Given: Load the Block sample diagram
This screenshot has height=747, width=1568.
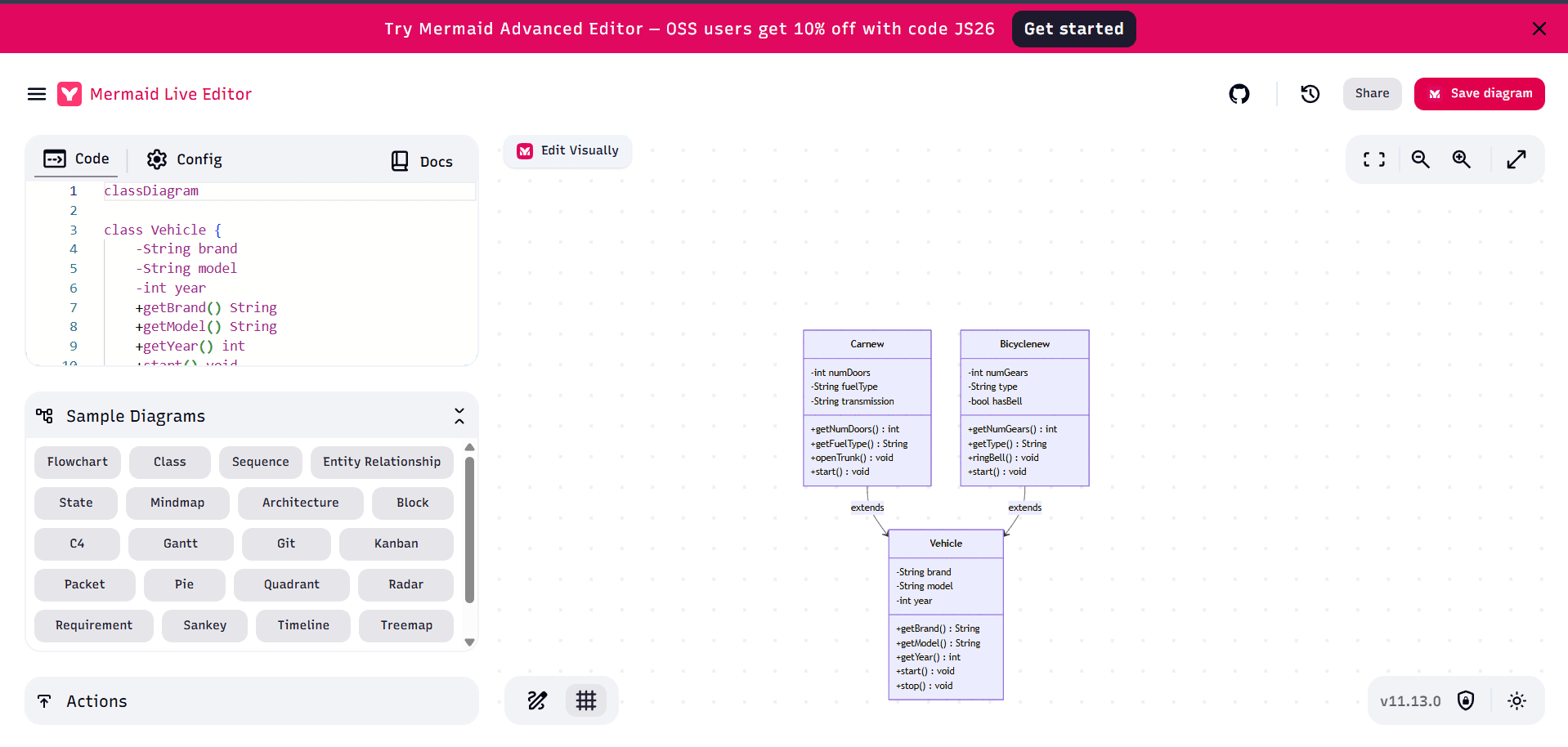Looking at the screenshot, I should tap(413, 503).
